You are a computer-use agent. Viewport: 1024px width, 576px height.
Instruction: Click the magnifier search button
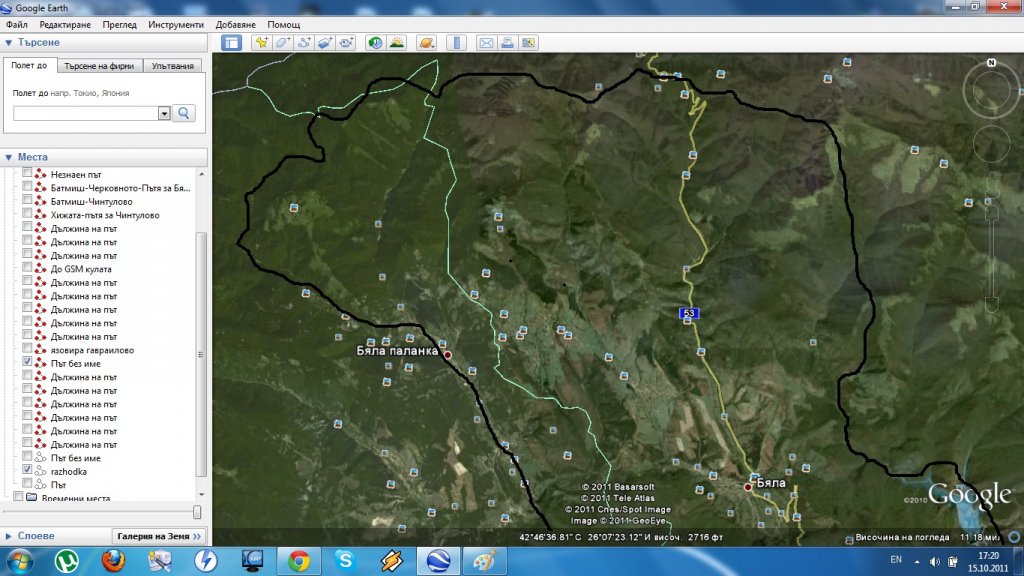tap(184, 114)
